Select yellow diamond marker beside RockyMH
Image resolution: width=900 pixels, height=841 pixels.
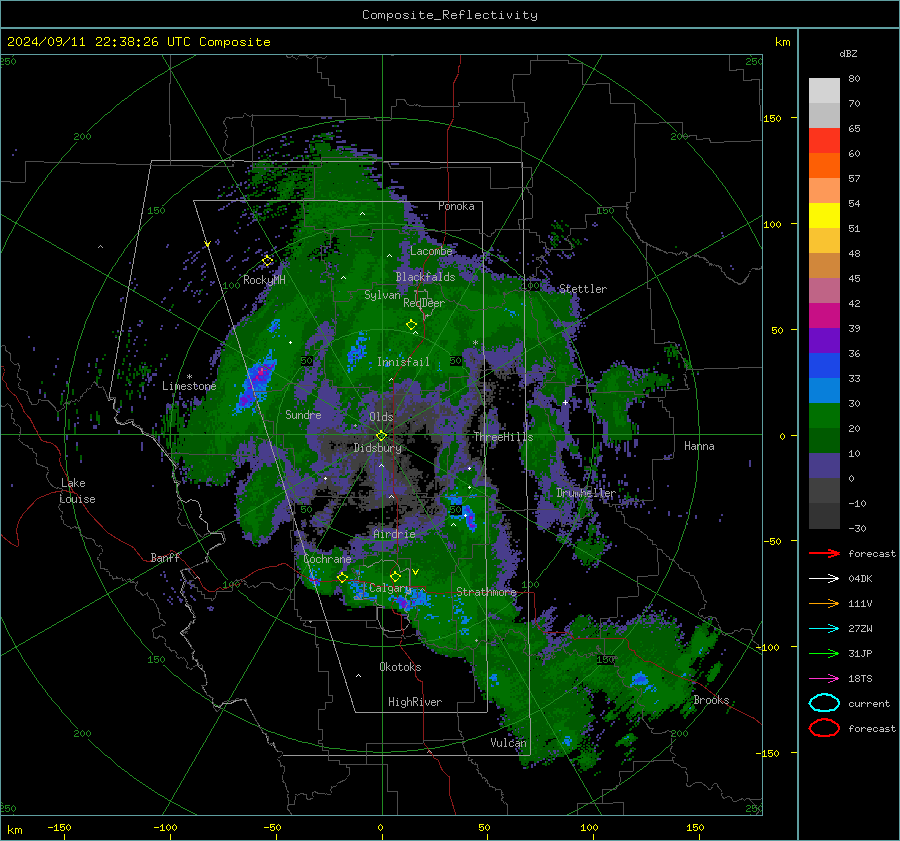pyautogui.click(x=267, y=261)
